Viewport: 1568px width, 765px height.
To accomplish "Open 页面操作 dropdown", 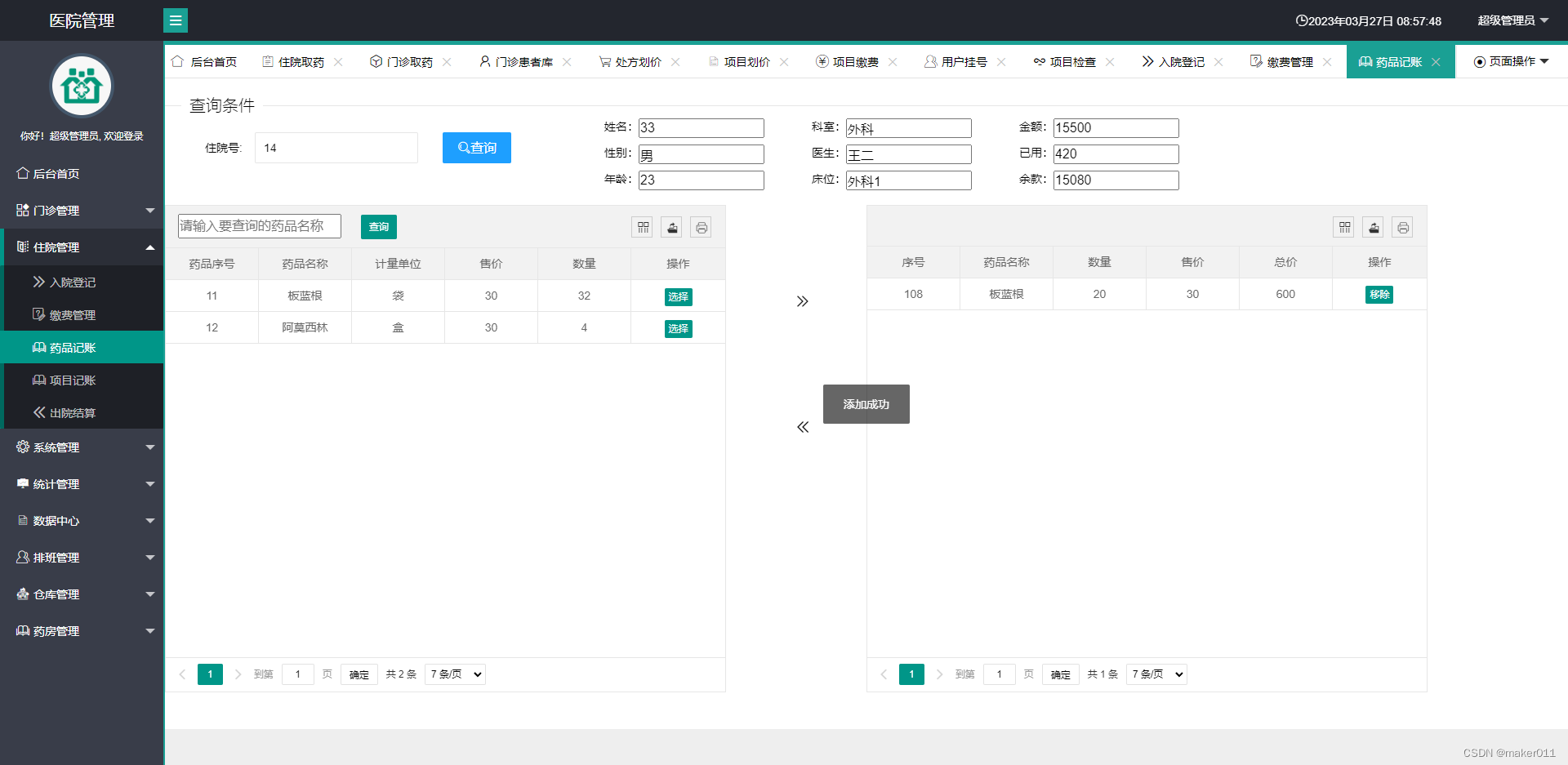I will [x=1511, y=62].
